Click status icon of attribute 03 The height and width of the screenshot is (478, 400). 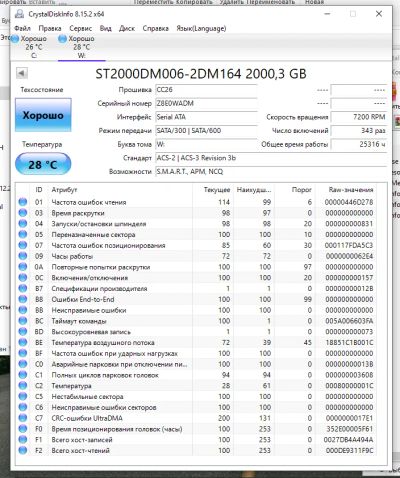pos(23,213)
